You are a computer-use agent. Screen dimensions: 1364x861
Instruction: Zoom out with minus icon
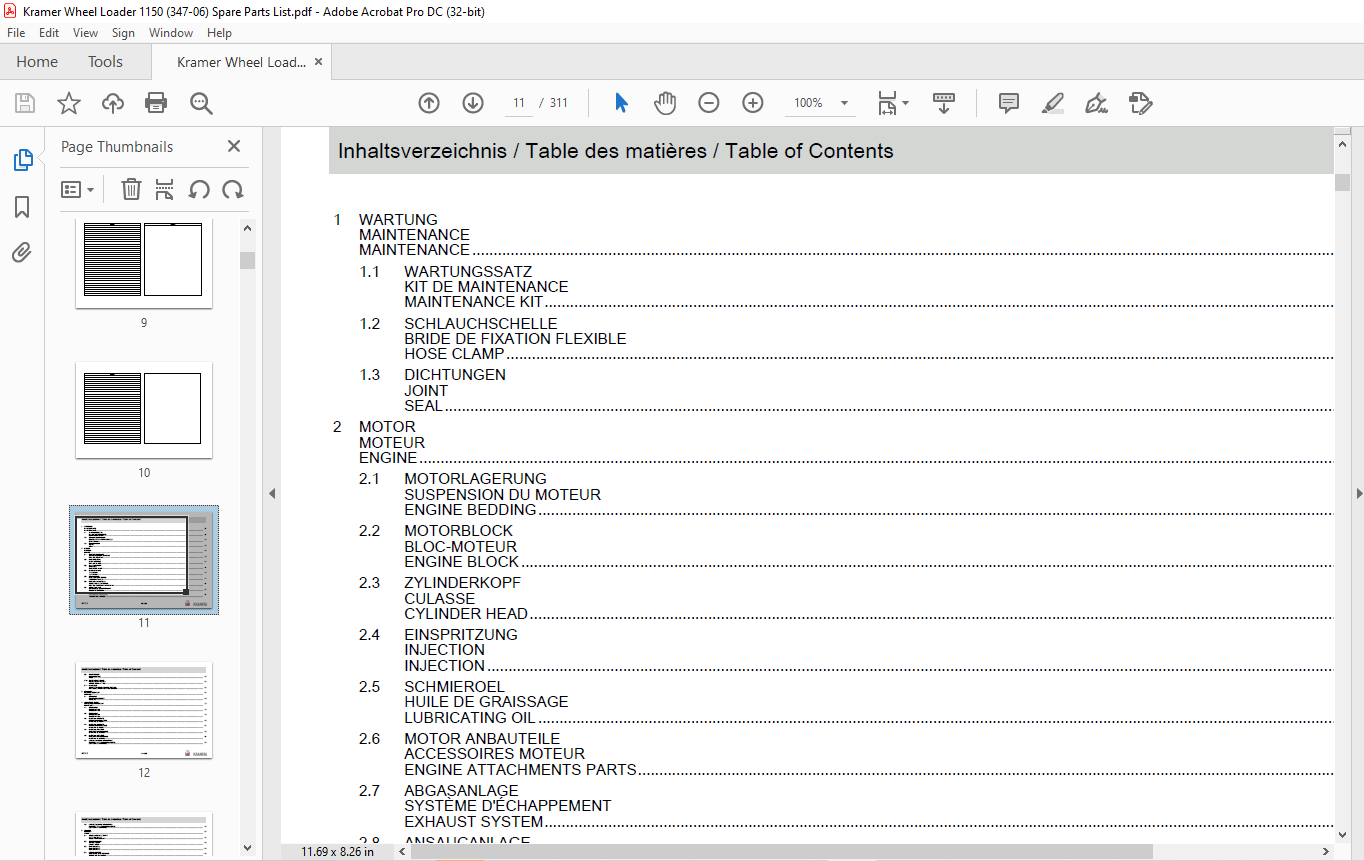tap(709, 103)
